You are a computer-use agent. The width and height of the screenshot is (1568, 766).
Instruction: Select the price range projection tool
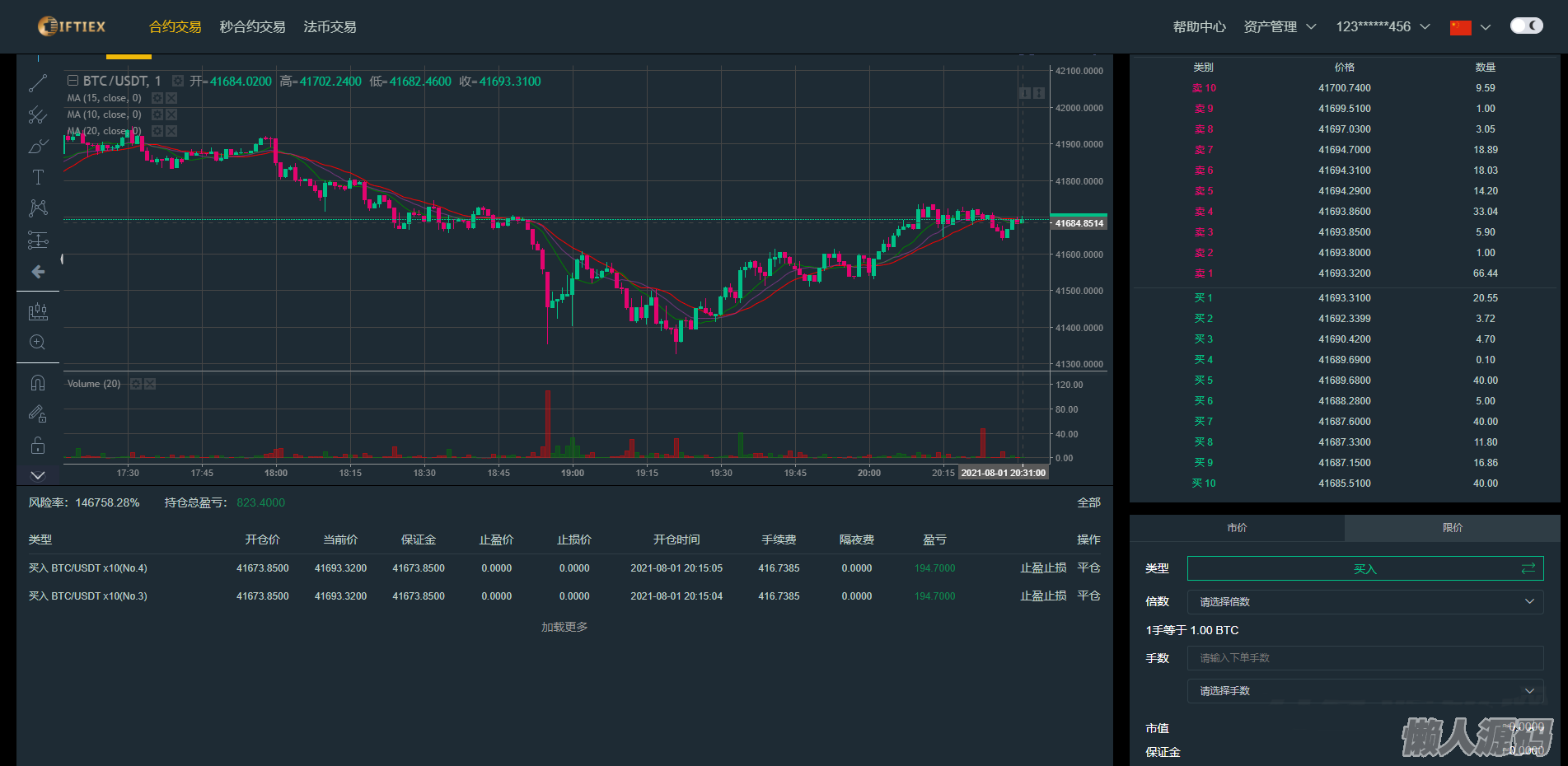38,240
